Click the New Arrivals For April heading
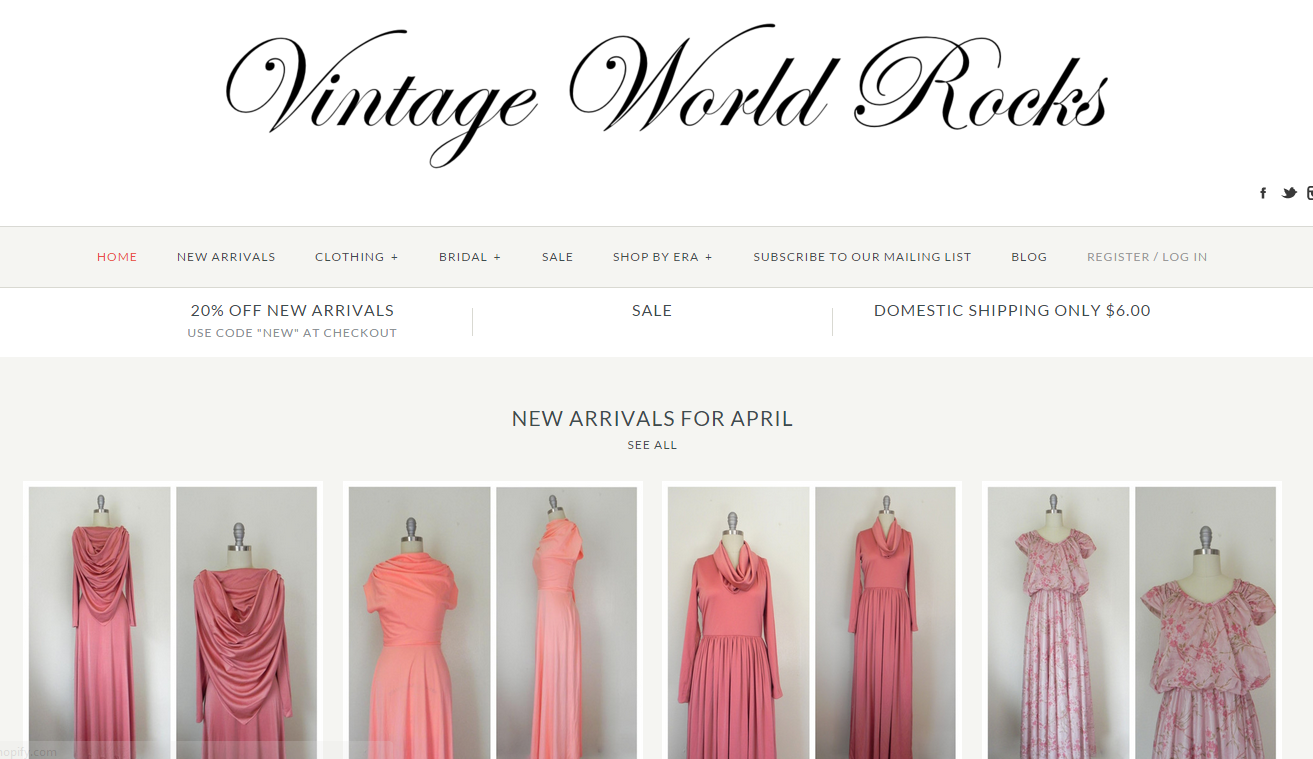The width and height of the screenshot is (1313, 759). 652,419
